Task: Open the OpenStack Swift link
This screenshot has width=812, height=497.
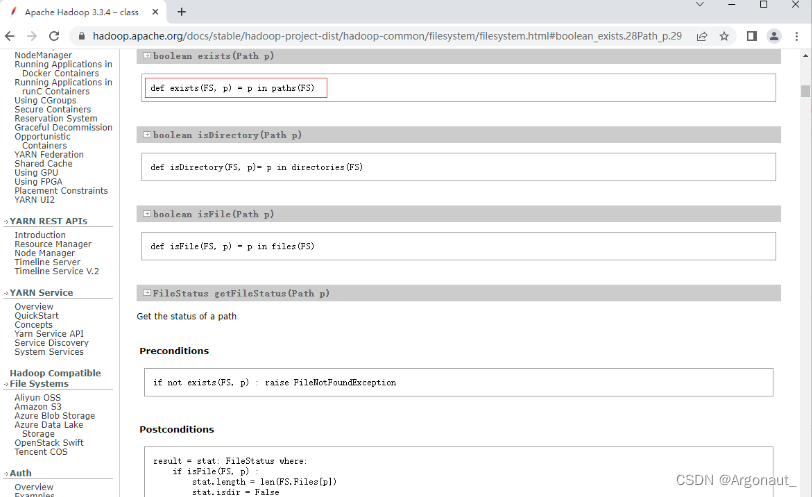Action: 49,443
